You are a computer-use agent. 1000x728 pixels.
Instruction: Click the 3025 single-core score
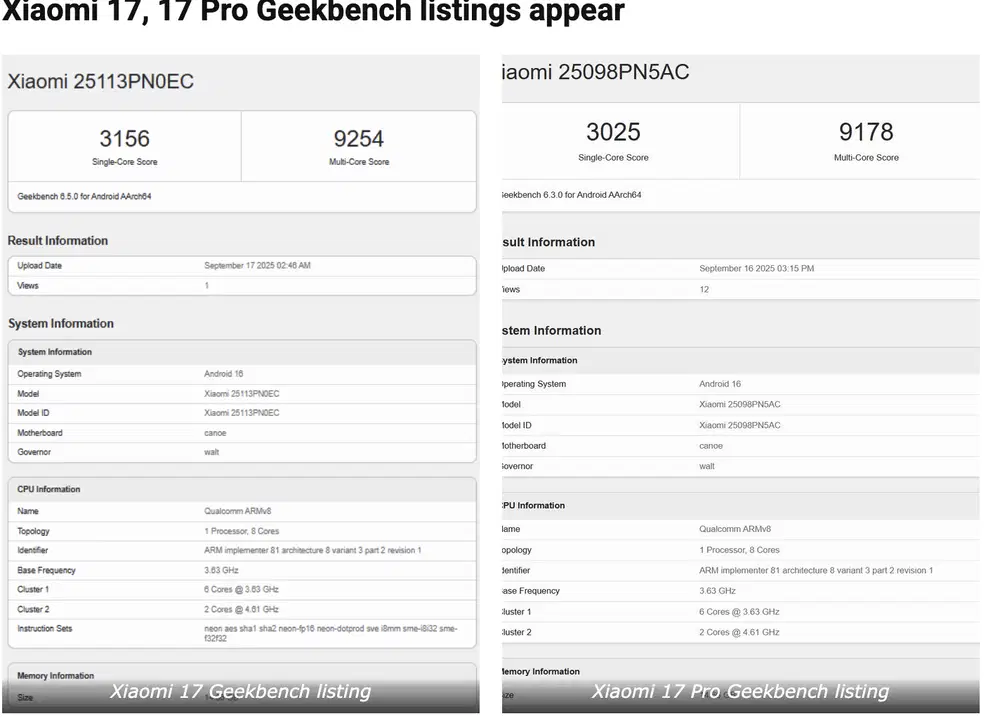pyautogui.click(x=613, y=132)
